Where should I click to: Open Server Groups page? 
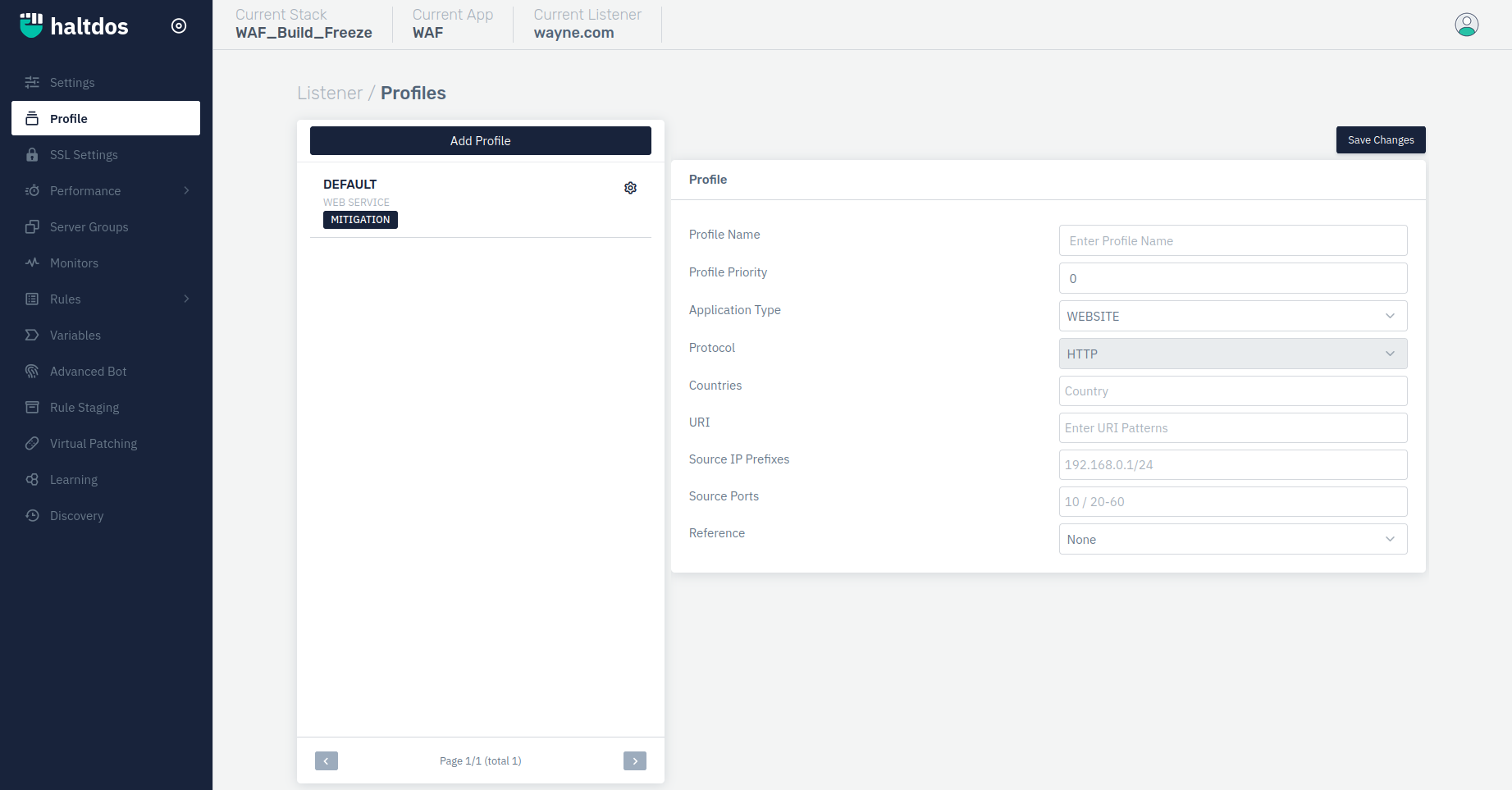point(106,226)
